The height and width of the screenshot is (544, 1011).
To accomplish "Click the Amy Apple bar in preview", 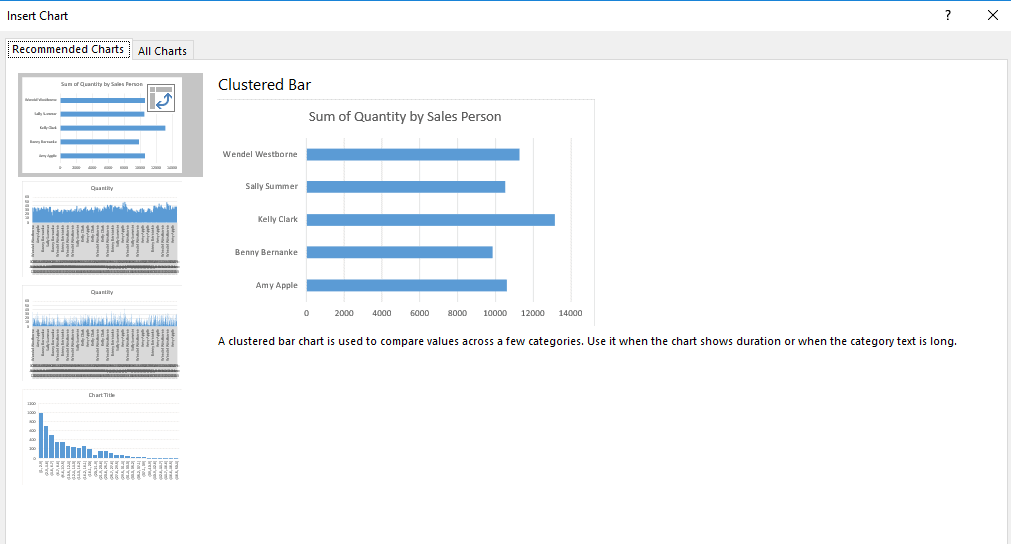I will point(406,285).
